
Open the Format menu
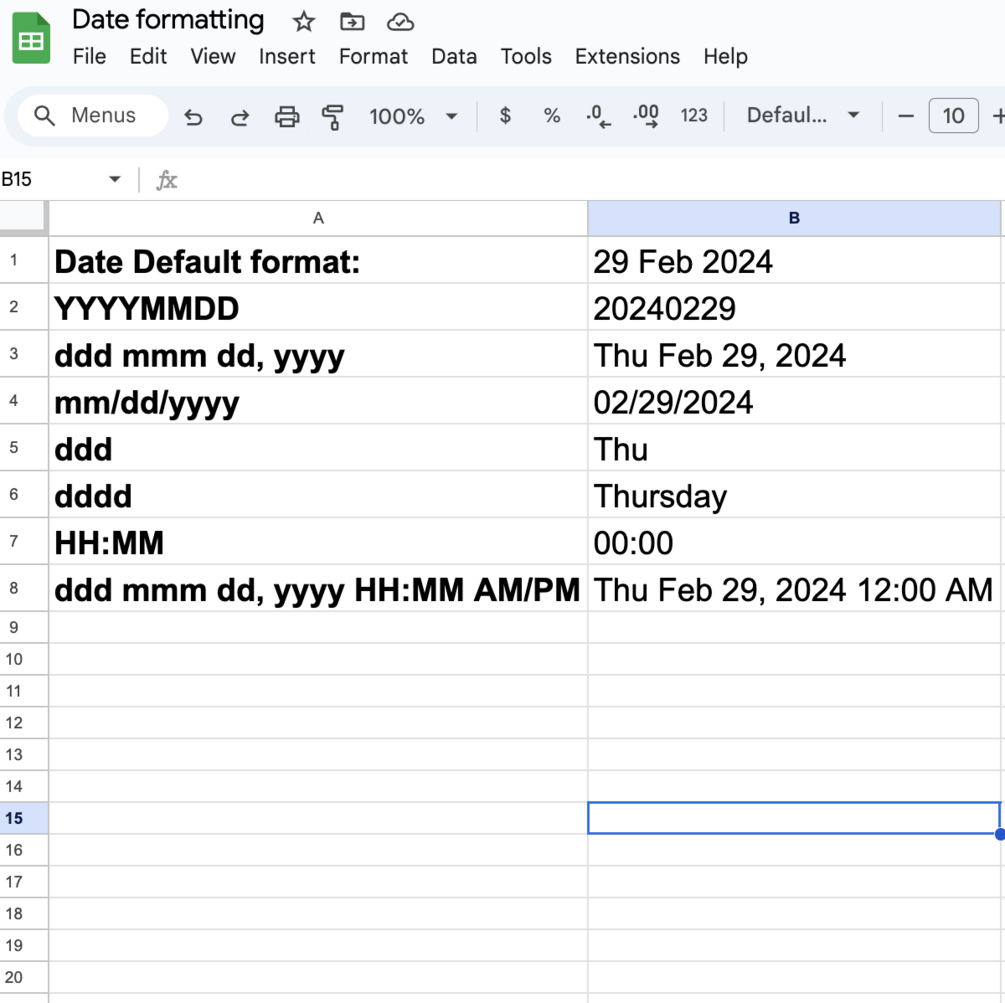373,56
